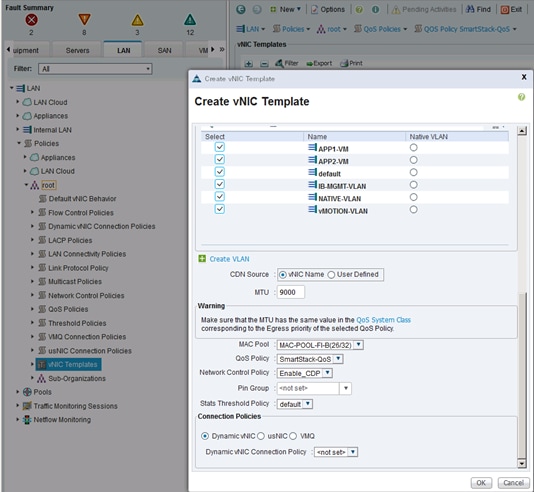Click the minor faults yellow triangle icon
This screenshot has width=534, height=492.
(137, 20)
